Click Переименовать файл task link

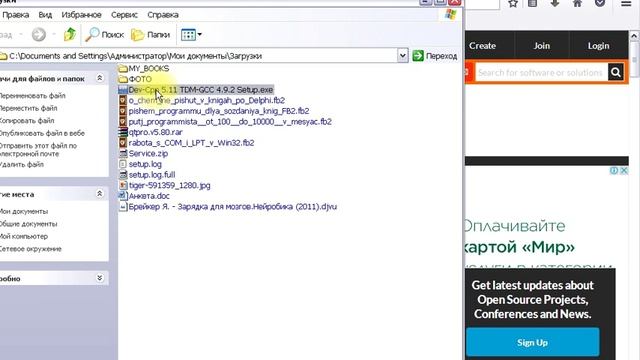tap(32, 96)
